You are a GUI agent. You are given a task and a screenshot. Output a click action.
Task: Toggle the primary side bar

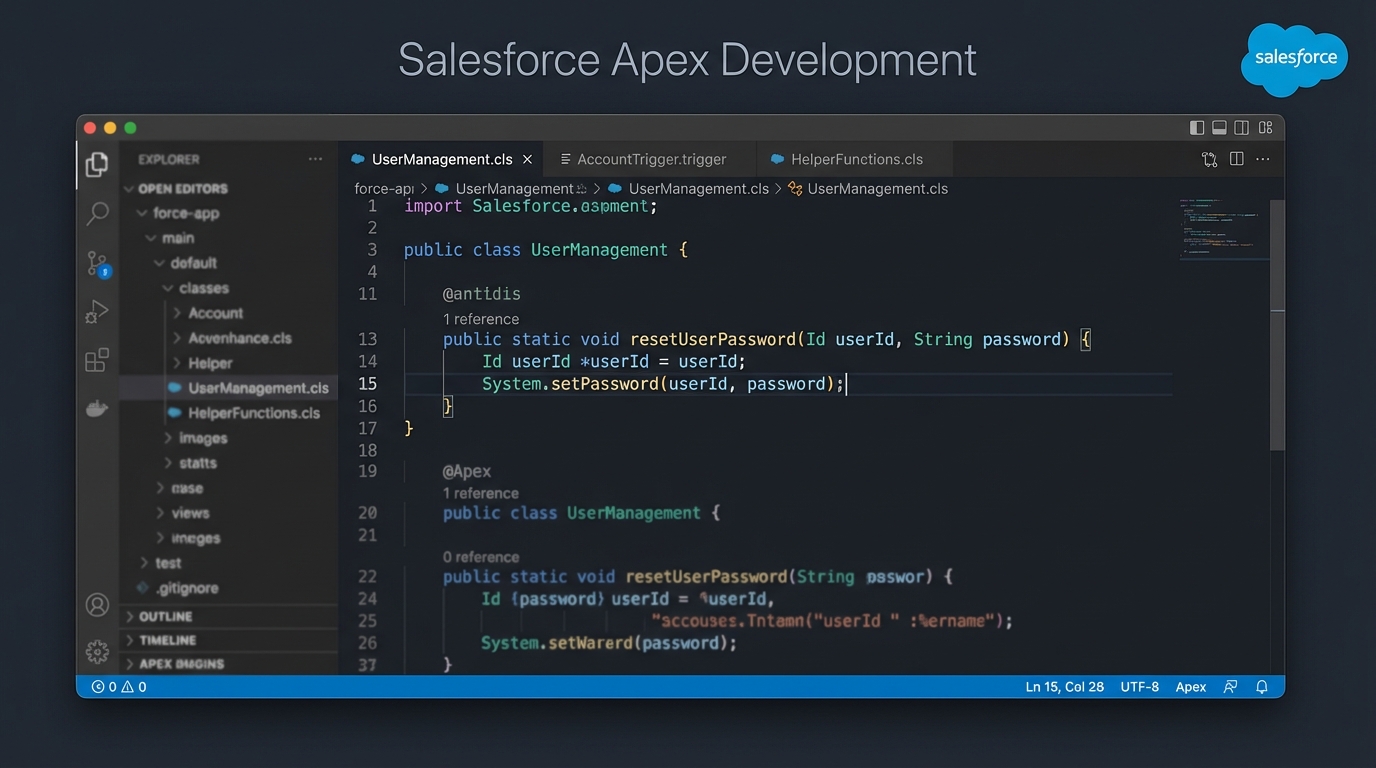(1197, 128)
